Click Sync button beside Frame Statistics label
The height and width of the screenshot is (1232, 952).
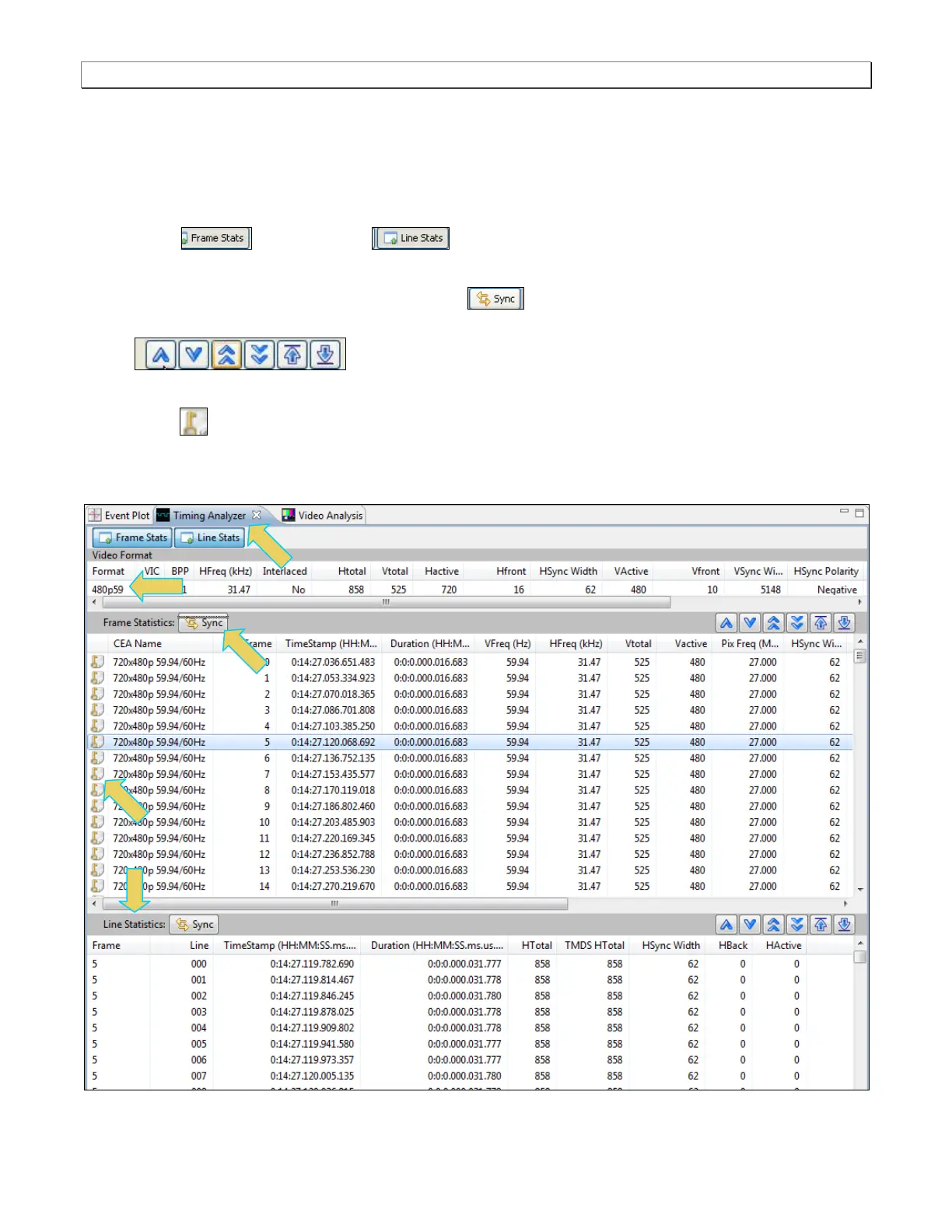click(204, 623)
